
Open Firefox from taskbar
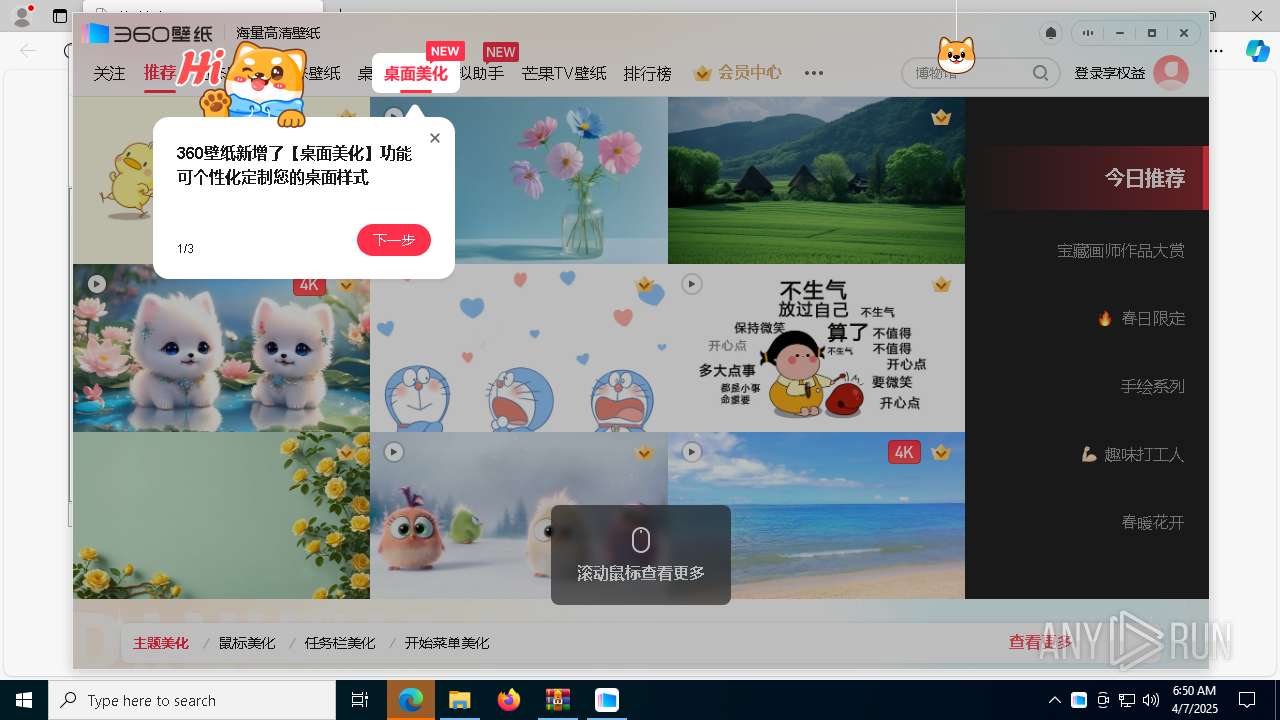click(x=509, y=700)
